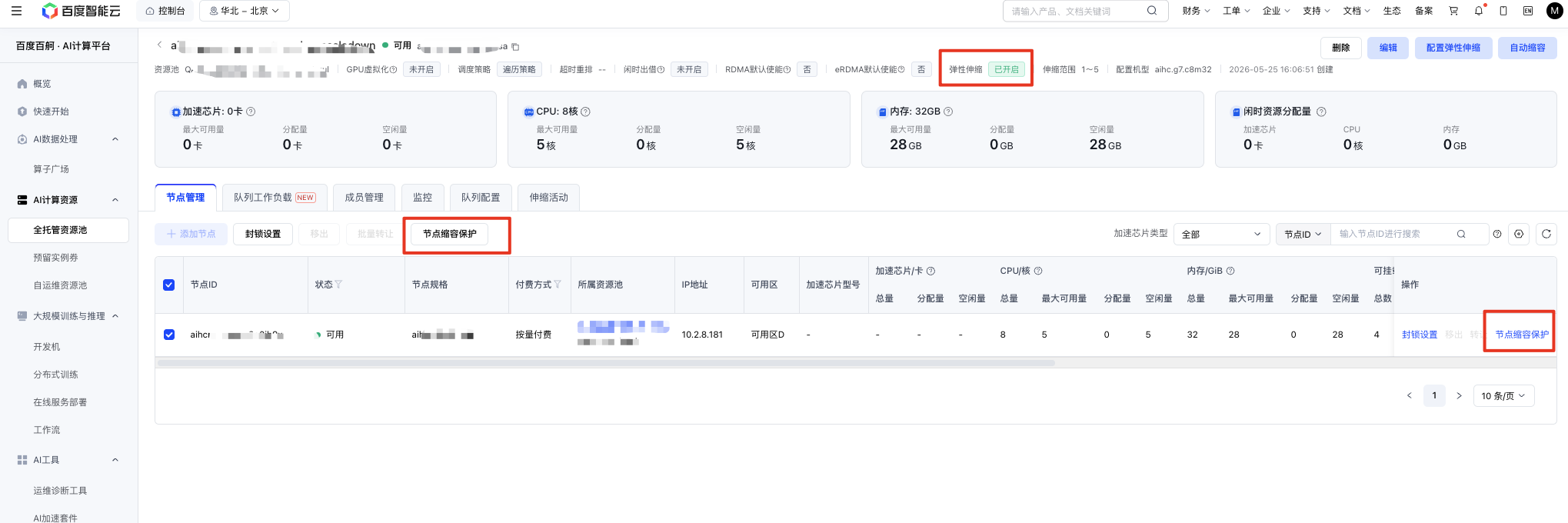Click the help icon next to eRDMA默认使能
The image size is (1568, 523).
pyautogui.click(x=901, y=69)
